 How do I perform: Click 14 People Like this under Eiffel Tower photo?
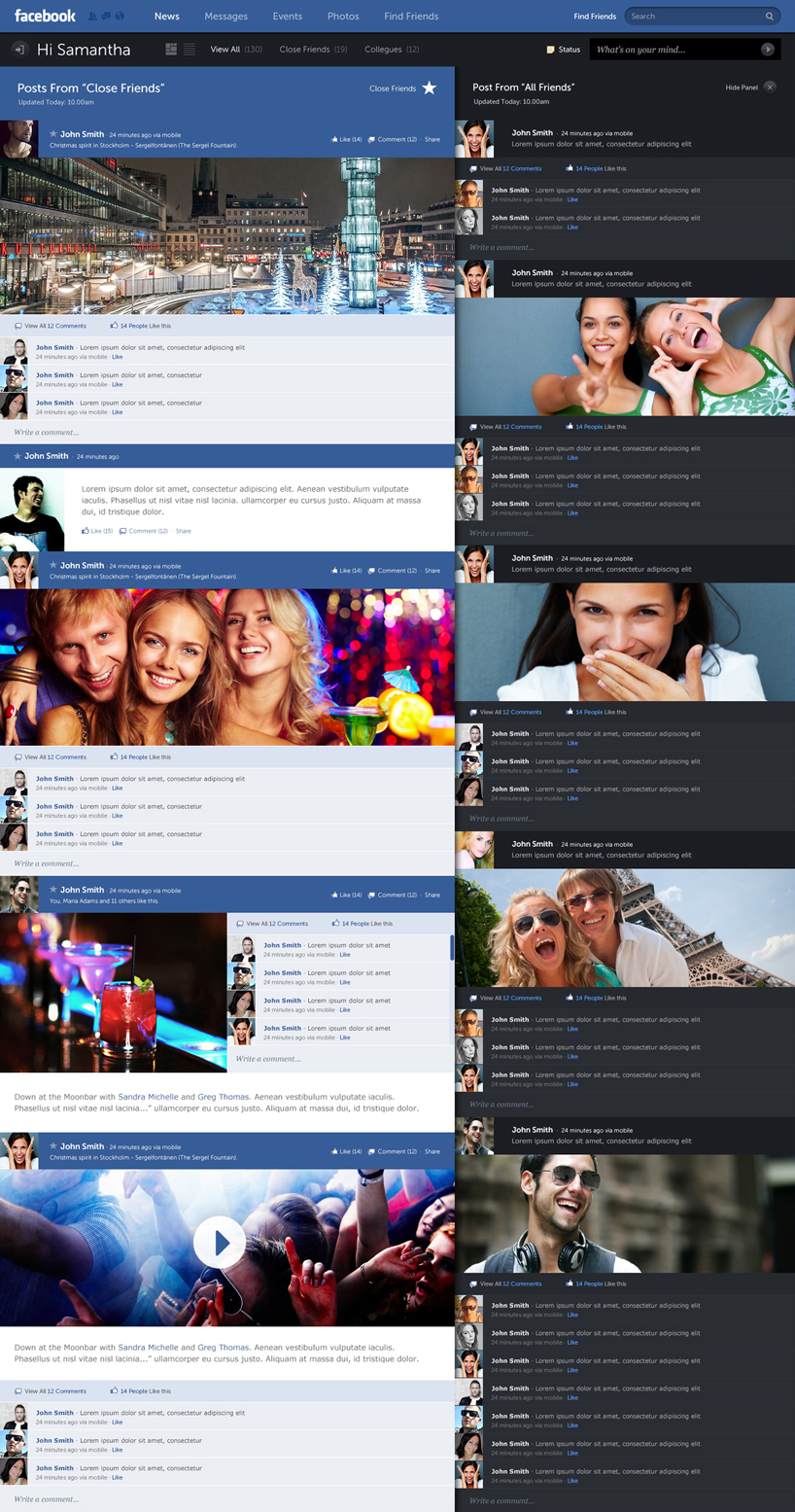coord(596,998)
